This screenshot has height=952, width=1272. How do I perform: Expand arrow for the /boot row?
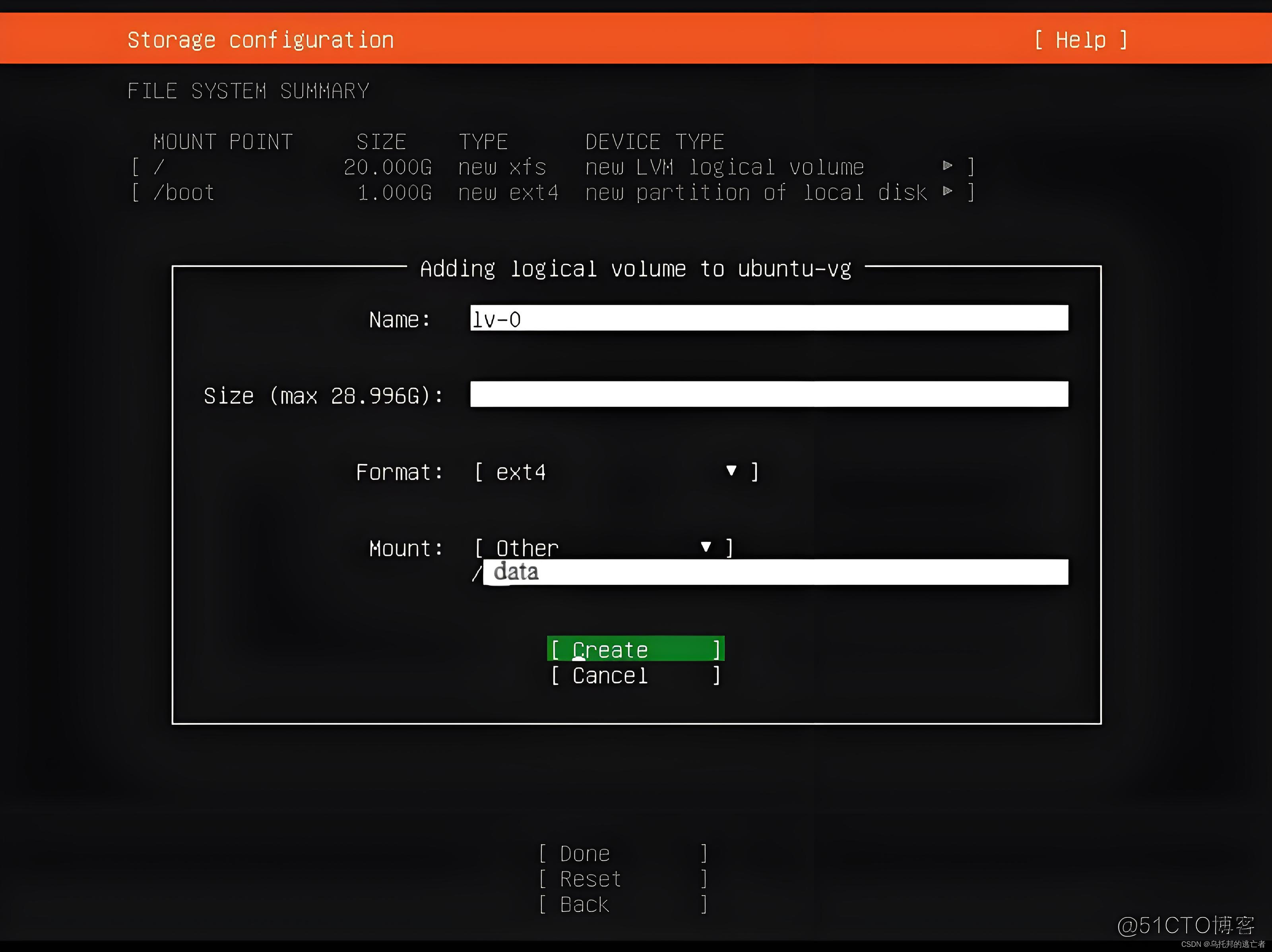pyautogui.click(x=948, y=192)
